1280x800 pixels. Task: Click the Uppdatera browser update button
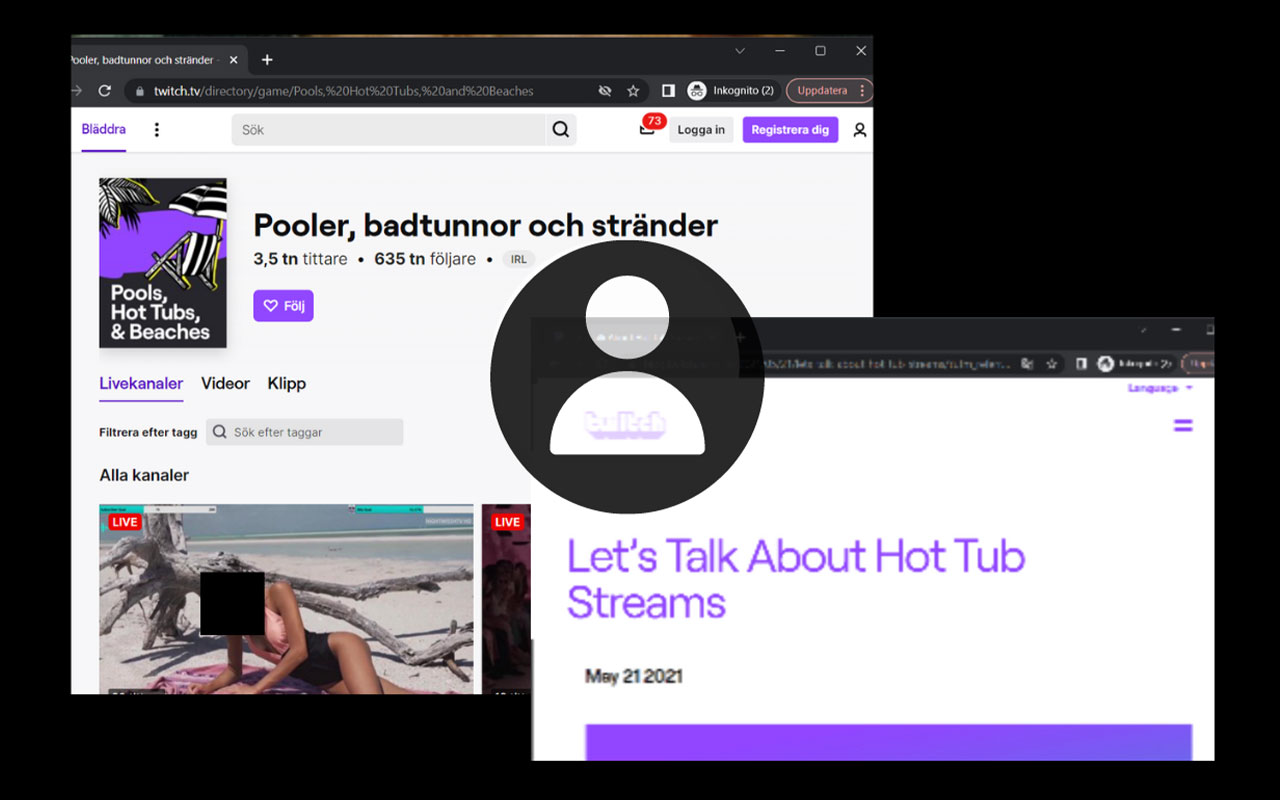coord(828,91)
